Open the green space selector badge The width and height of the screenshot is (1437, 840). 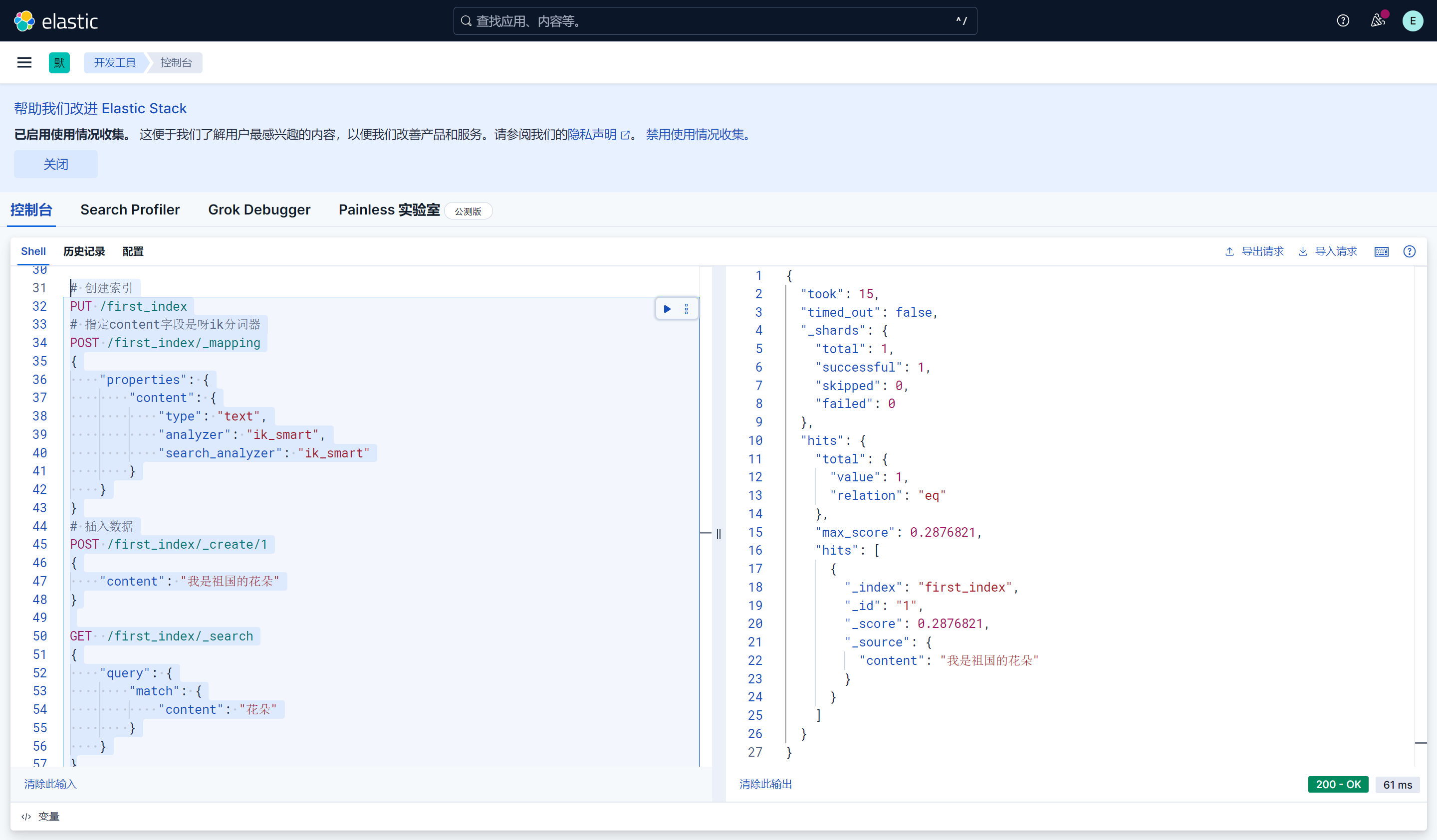[x=59, y=62]
